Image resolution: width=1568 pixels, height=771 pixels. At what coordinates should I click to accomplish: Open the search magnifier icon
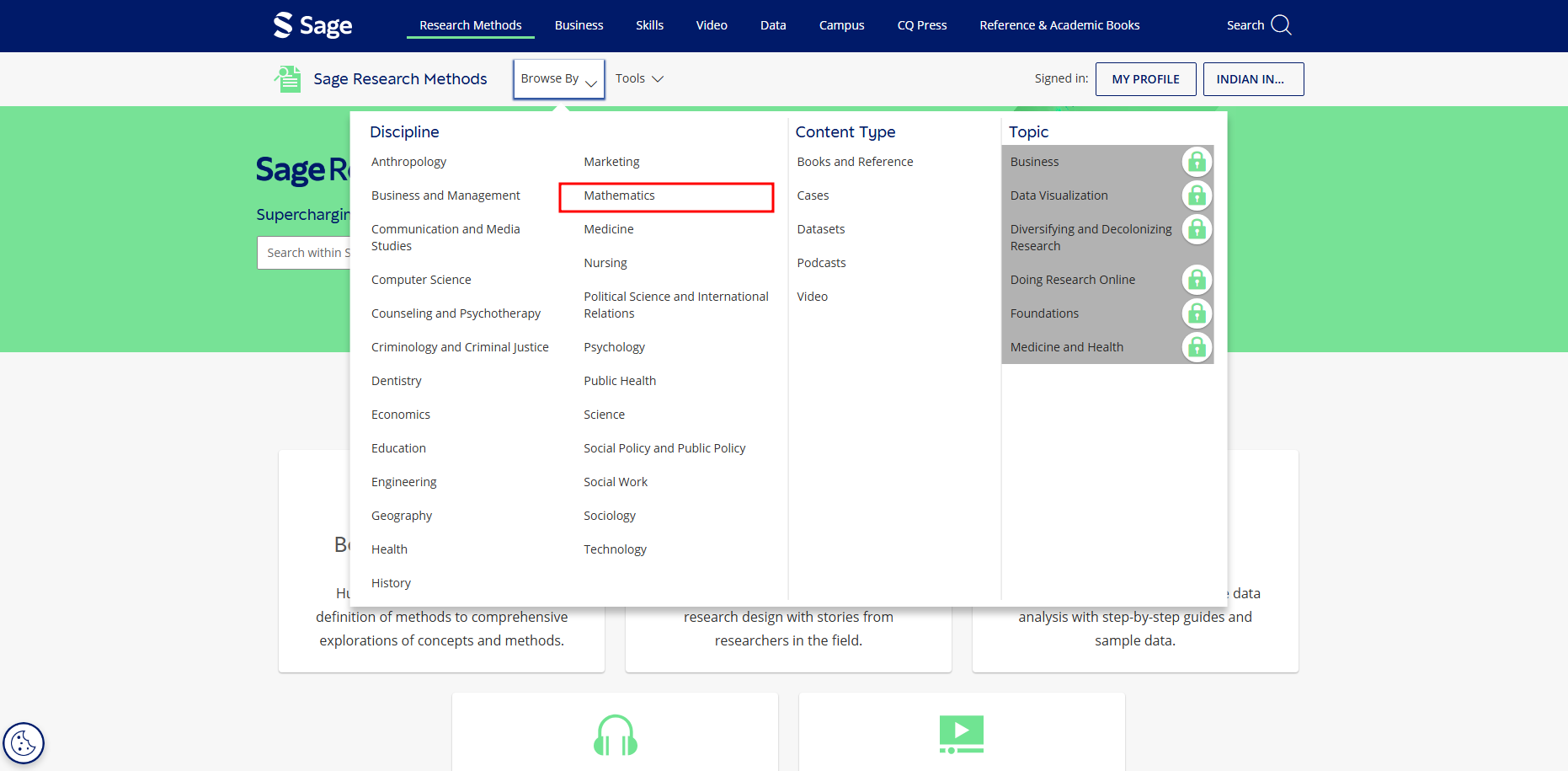click(x=1281, y=25)
